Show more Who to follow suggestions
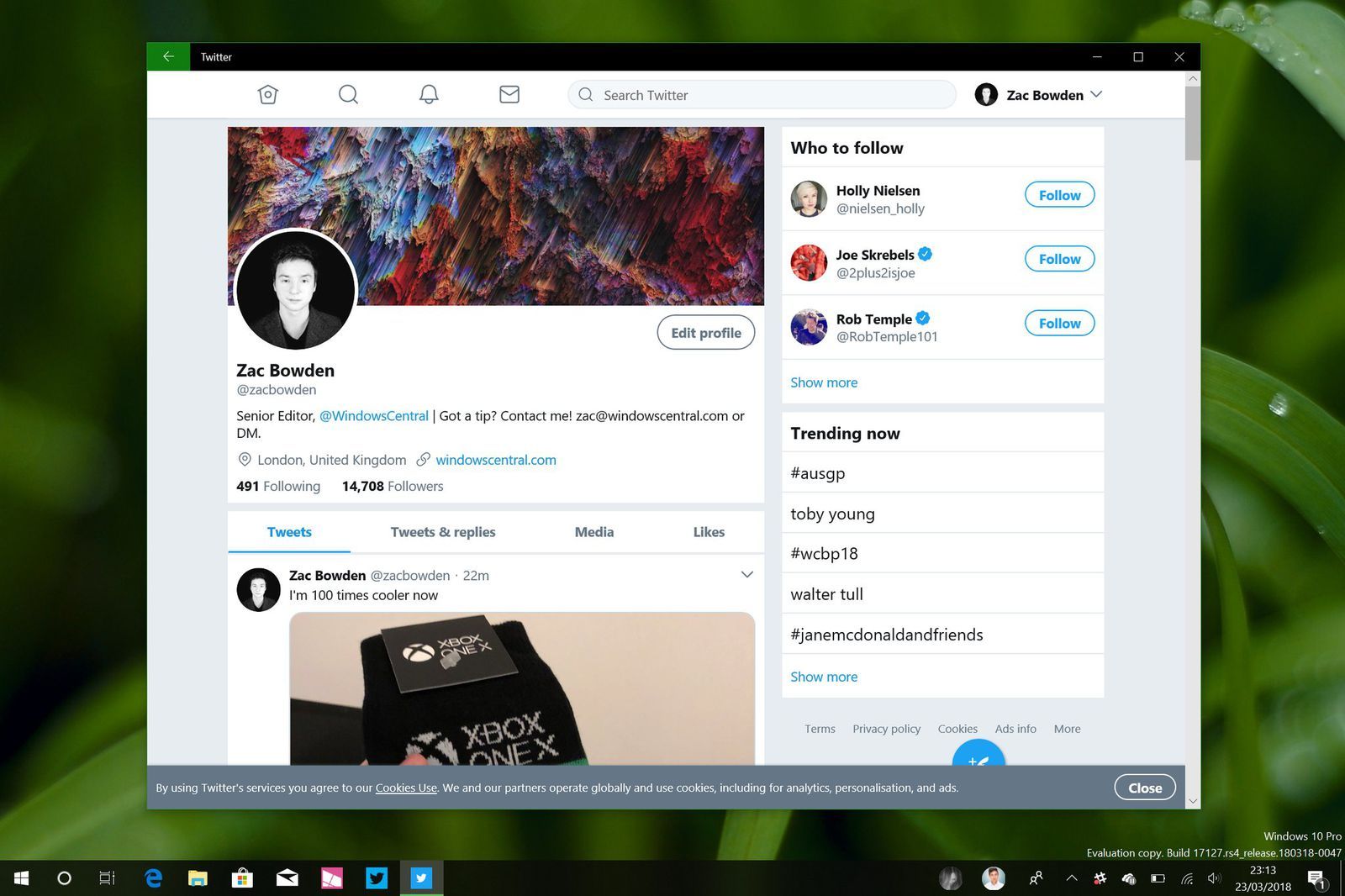The image size is (1345, 896). click(824, 382)
